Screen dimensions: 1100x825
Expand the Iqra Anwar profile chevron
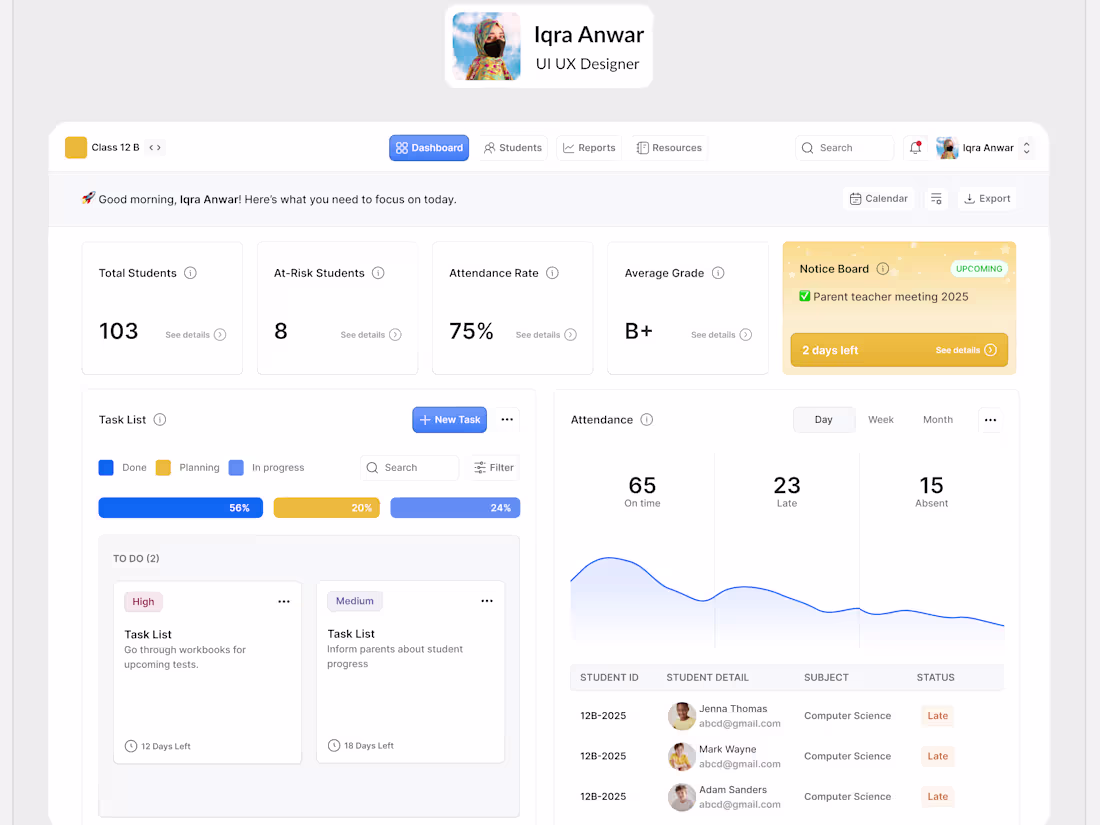pyautogui.click(x=1026, y=147)
